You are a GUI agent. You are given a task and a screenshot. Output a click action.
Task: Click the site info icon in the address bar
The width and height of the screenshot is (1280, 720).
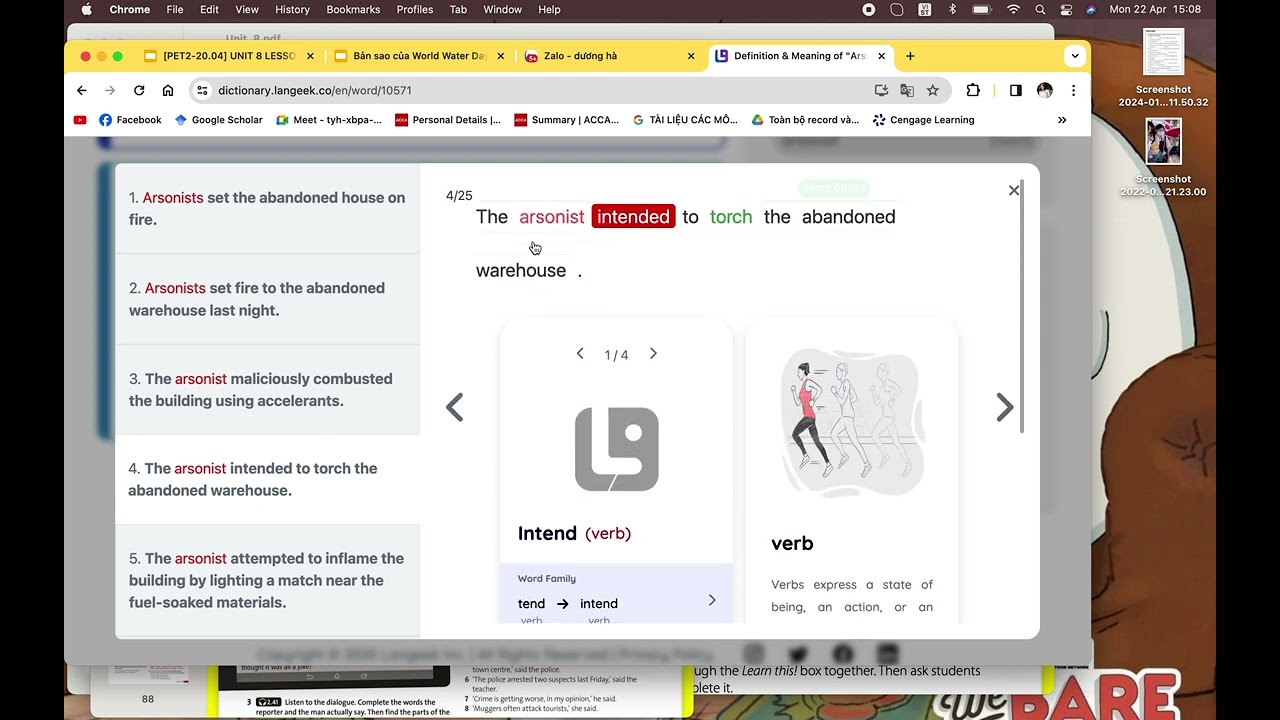click(202, 90)
